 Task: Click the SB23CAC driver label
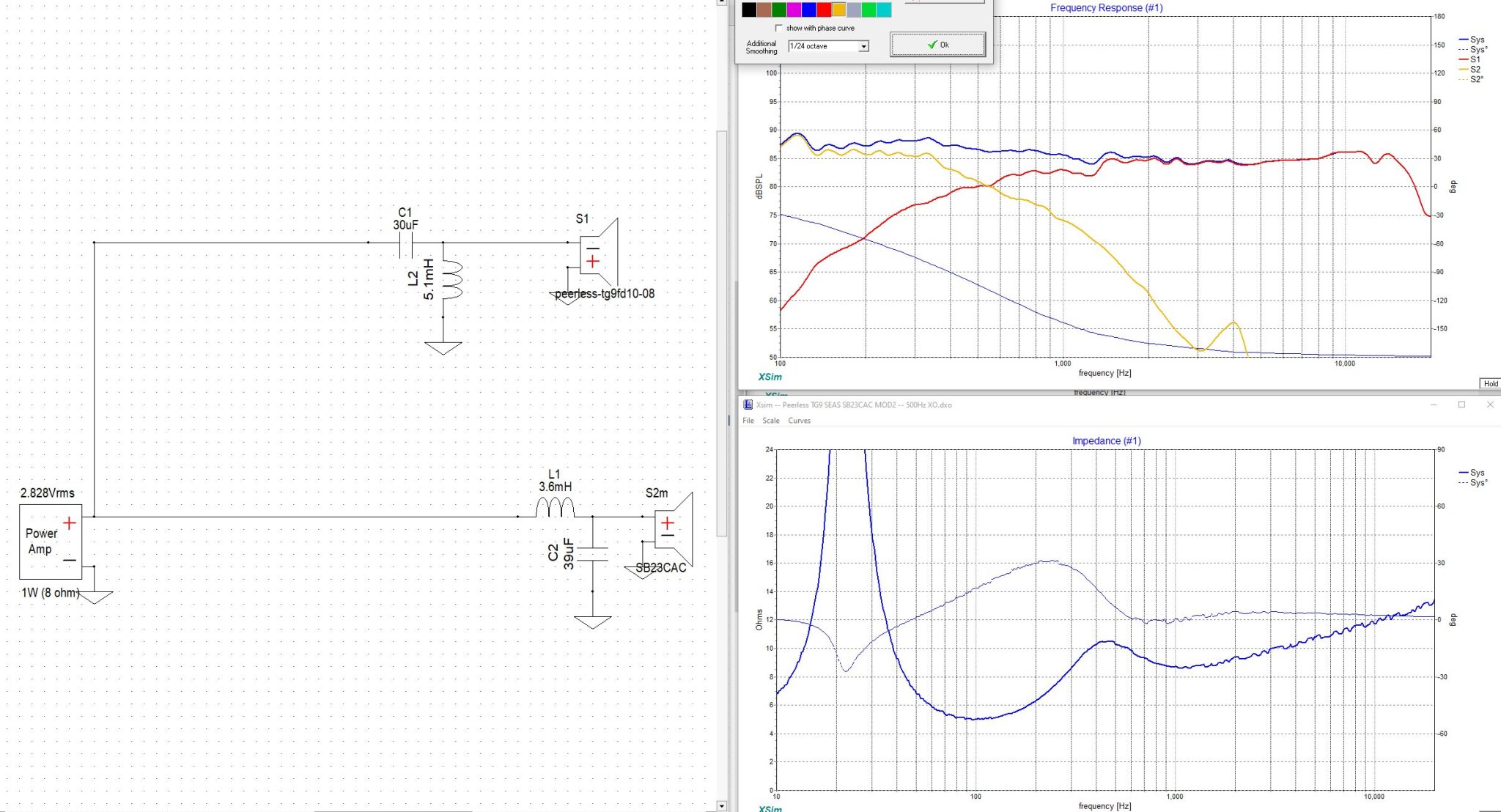tap(661, 568)
